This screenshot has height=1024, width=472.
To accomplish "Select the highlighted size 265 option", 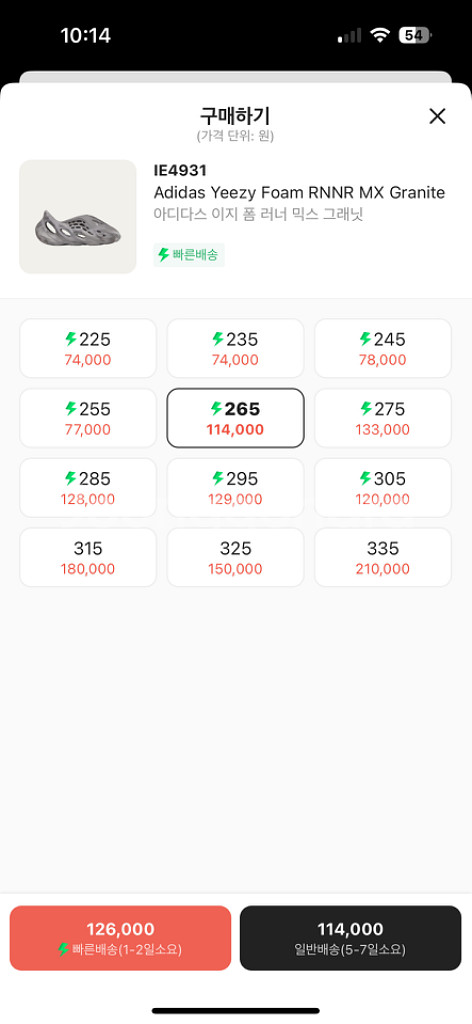I will (236, 418).
